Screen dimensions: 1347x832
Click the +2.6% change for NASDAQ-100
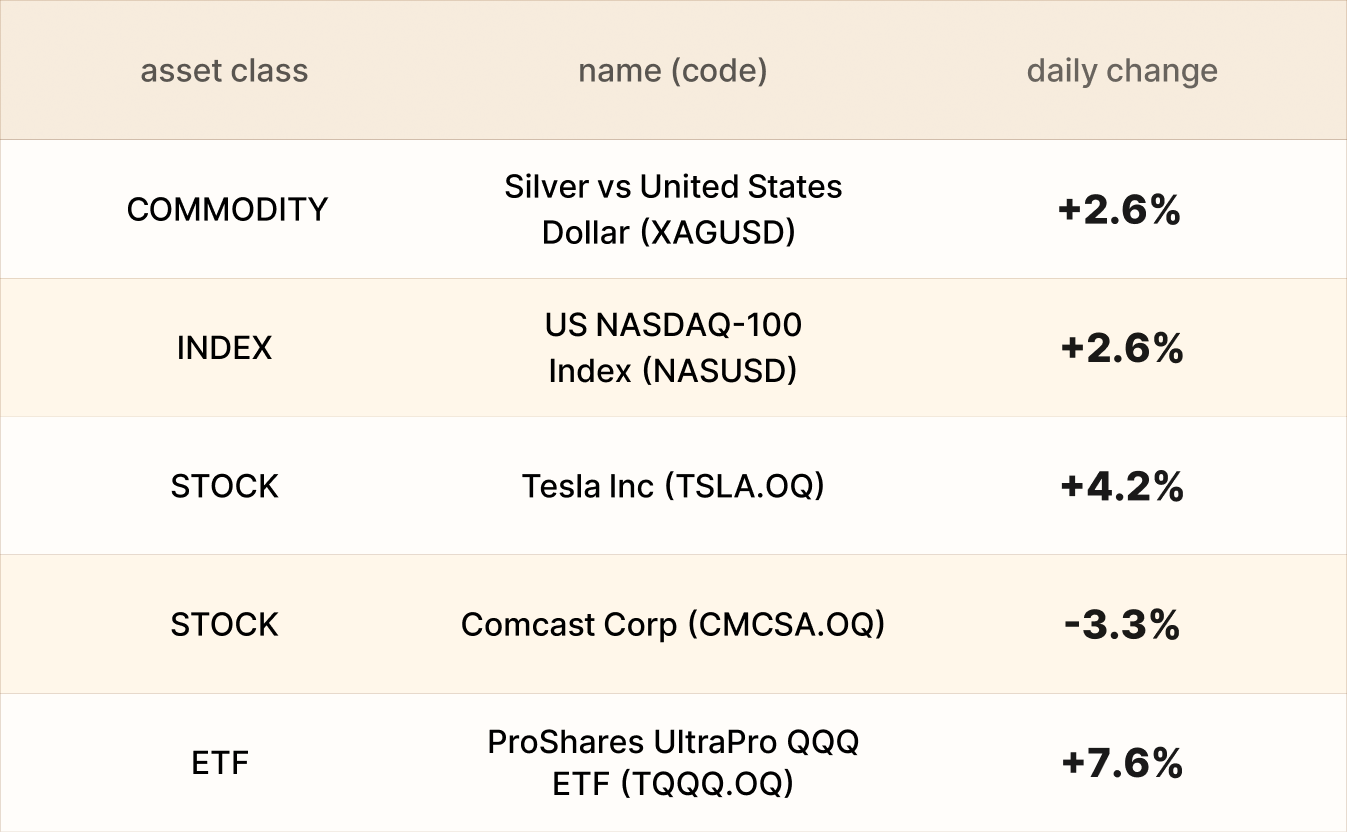pos(1122,348)
